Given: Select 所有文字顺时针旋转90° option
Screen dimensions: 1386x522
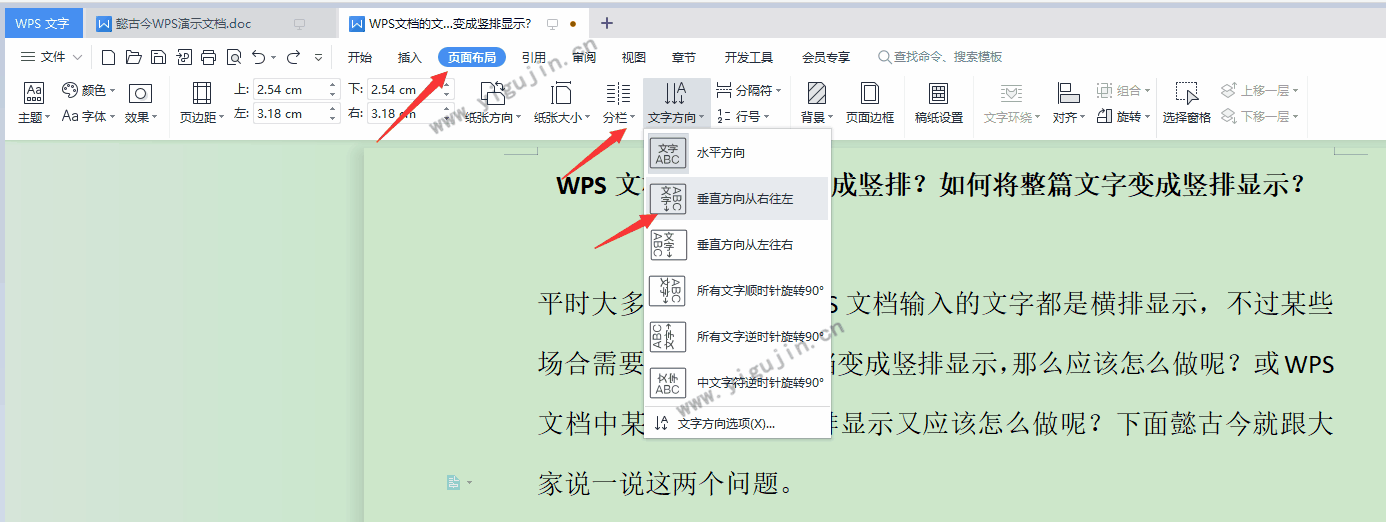Looking at the screenshot, I should click(738, 290).
